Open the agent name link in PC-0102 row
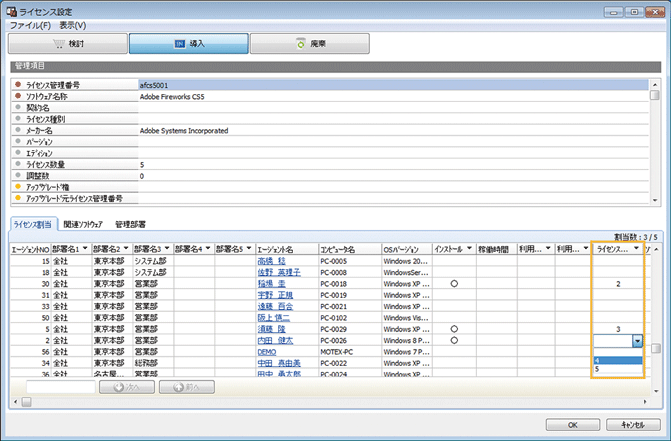 tap(273, 318)
